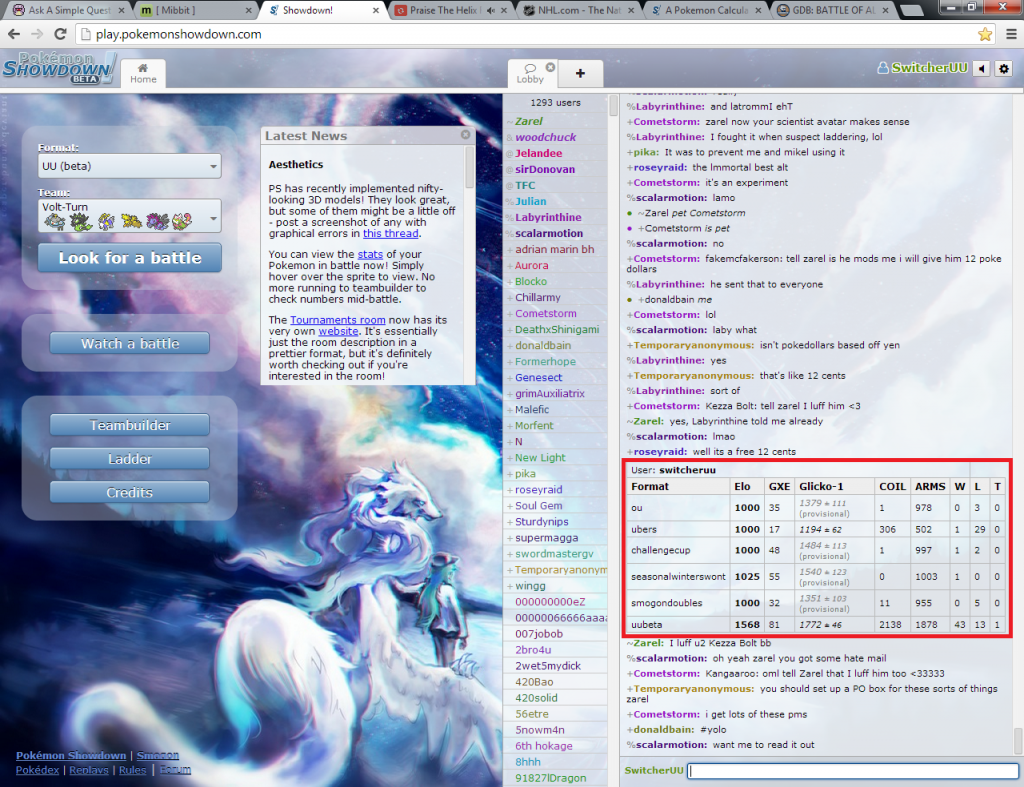Open options with the gear icon

tap(1004, 68)
